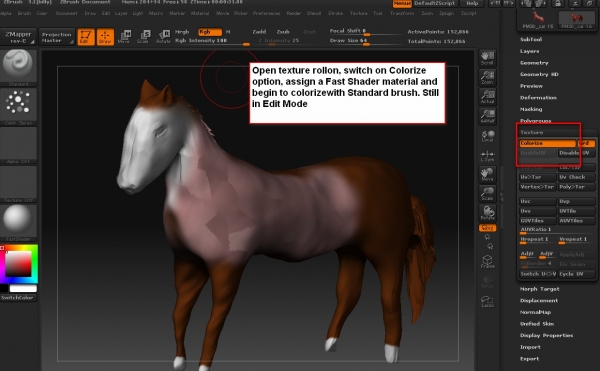
Task: Click the Help button in title bar
Action: 472,3
